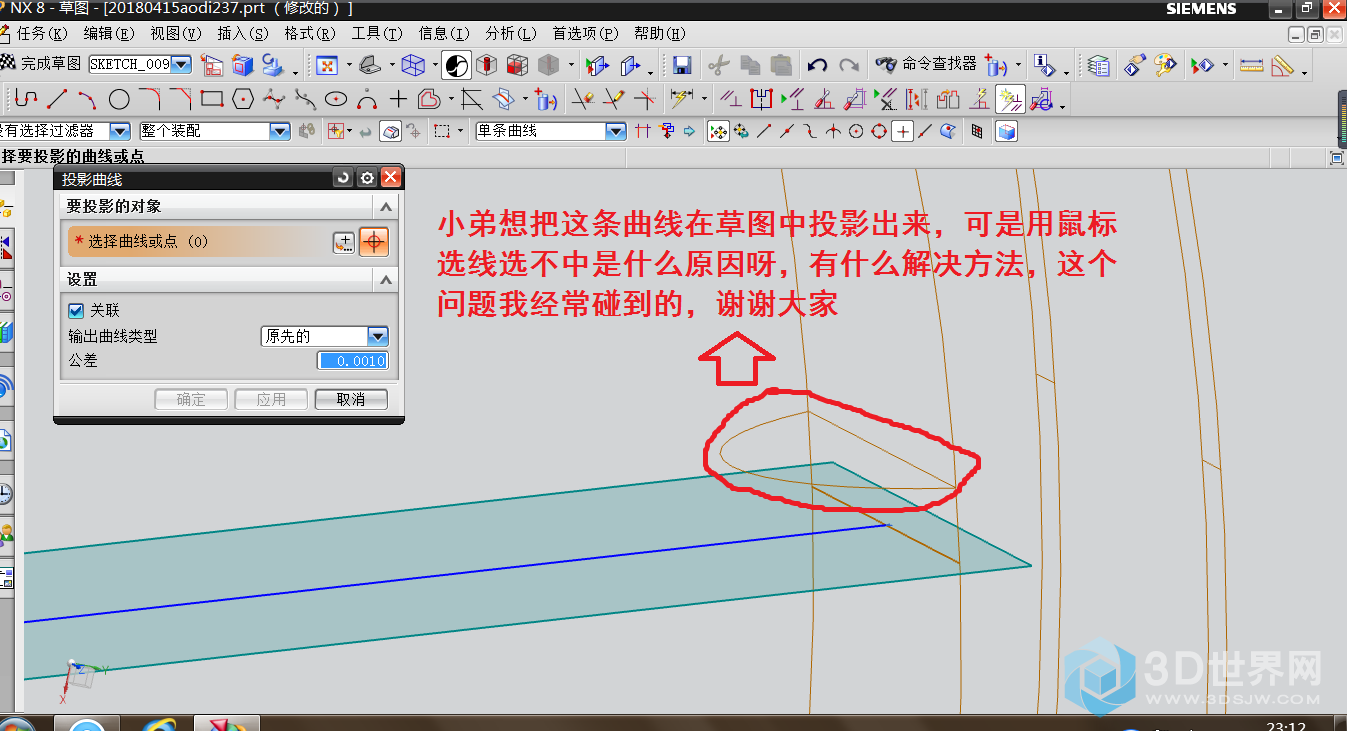Select the Profile curve tool
Screen dimensions: 1347x731
click(25, 99)
